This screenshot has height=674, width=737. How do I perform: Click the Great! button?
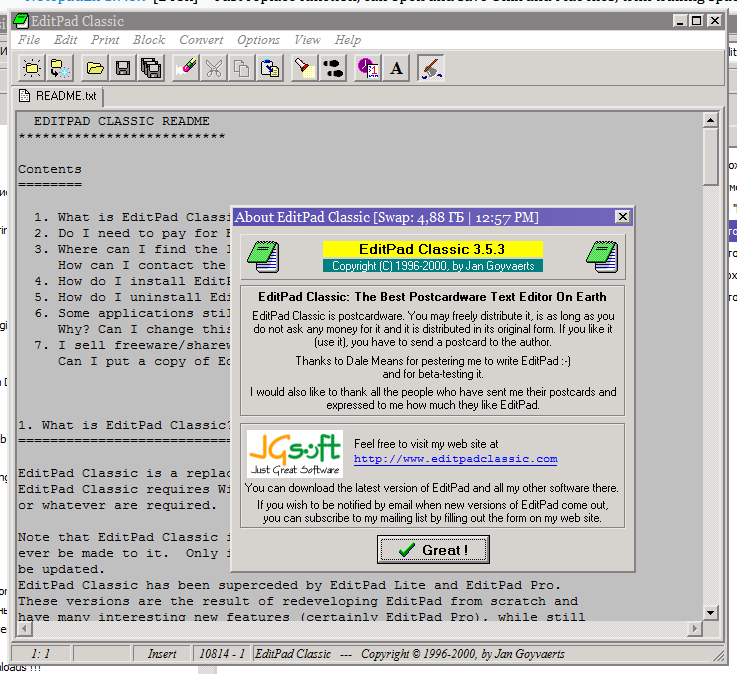[x=433, y=549]
